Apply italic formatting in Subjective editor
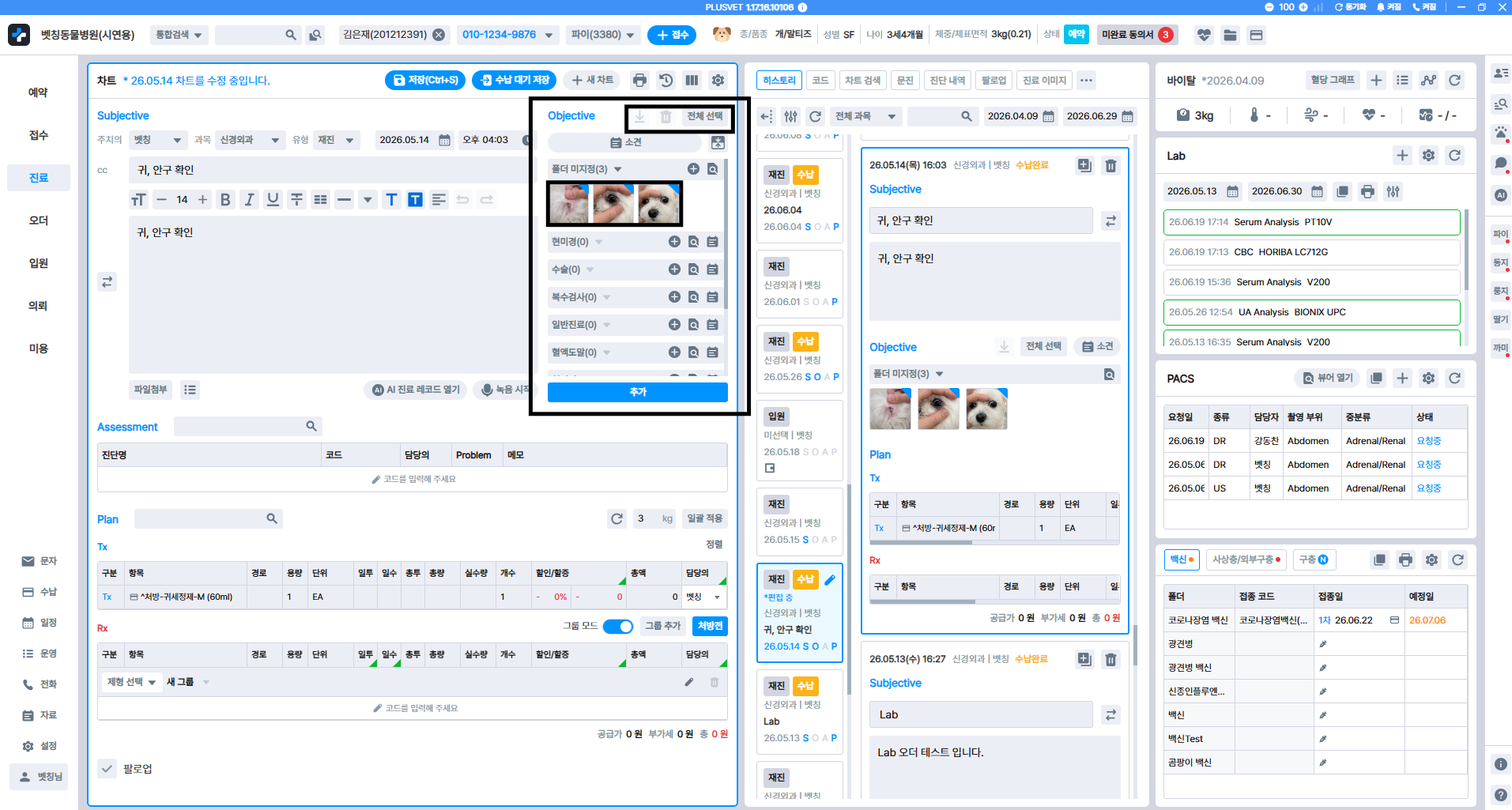1512x810 pixels. click(249, 199)
